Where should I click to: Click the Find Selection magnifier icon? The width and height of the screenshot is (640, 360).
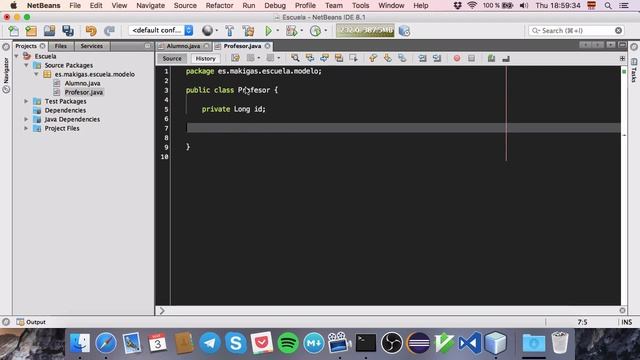tap(295, 58)
